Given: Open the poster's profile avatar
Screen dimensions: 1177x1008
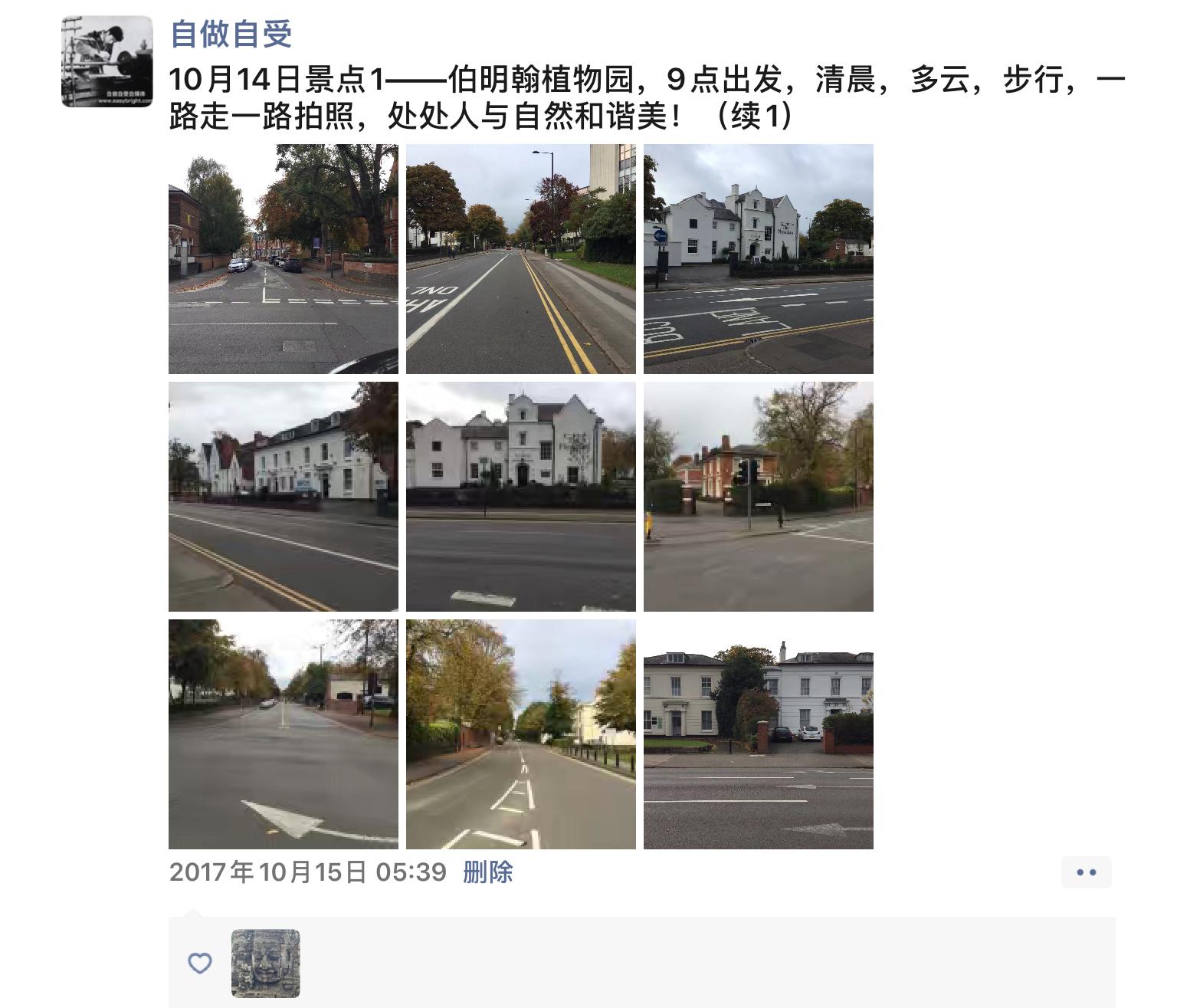Looking at the screenshot, I should [107, 61].
